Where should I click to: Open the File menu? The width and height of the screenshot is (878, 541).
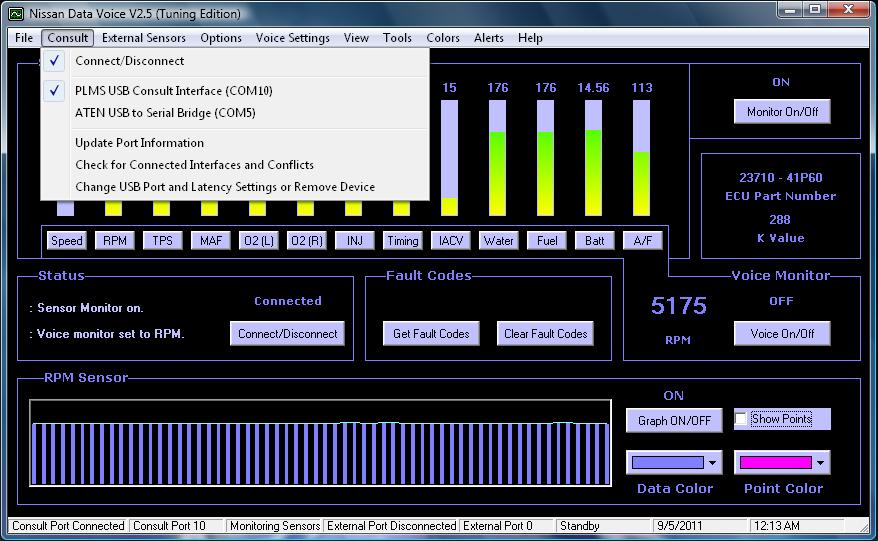(x=24, y=38)
